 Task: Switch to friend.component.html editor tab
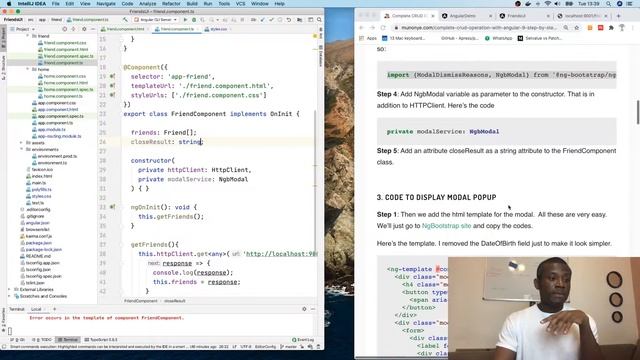pyautogui.click(x=123, y=29)
